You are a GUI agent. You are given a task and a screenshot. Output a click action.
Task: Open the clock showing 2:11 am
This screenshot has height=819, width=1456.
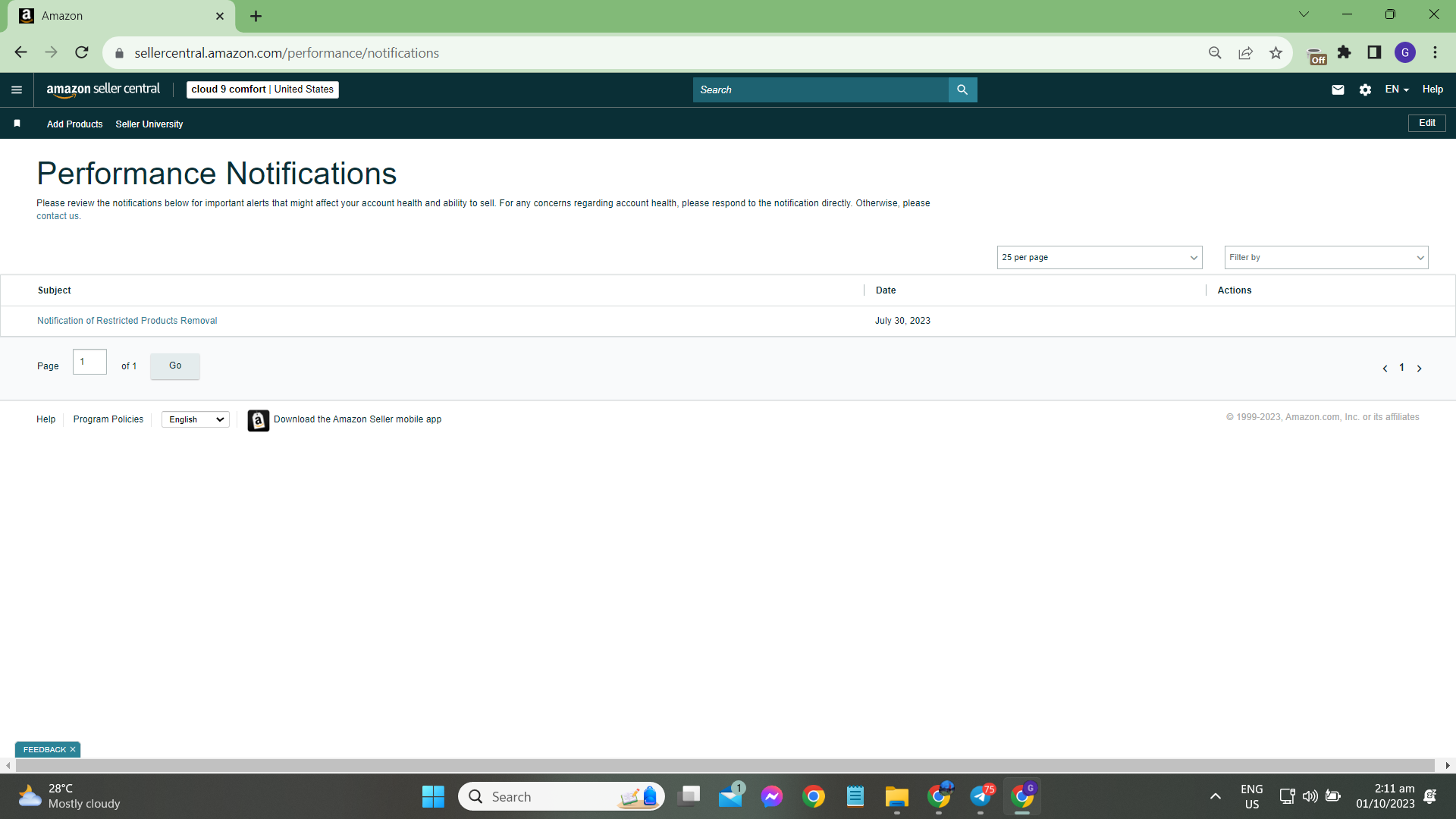pyautogui.click(x=1385, y=796)
